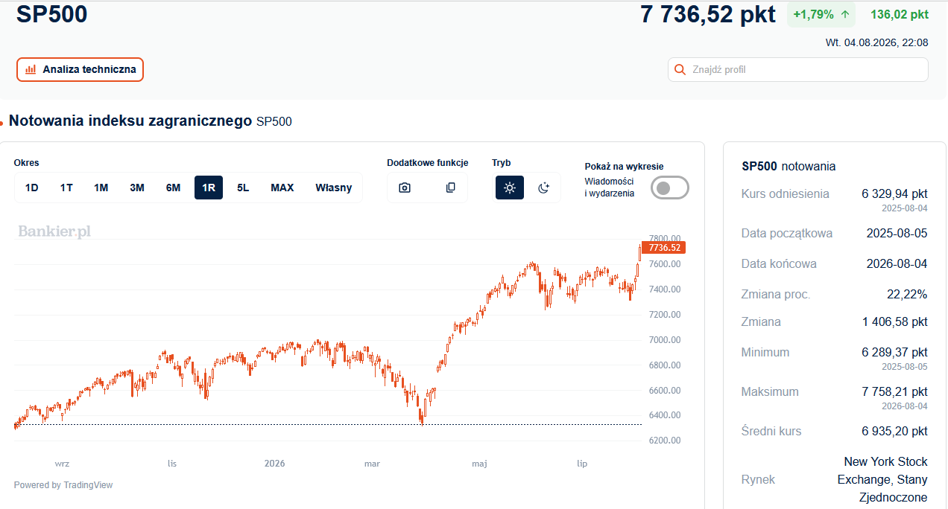Click the Znajdź profil search field

point(798,70)
